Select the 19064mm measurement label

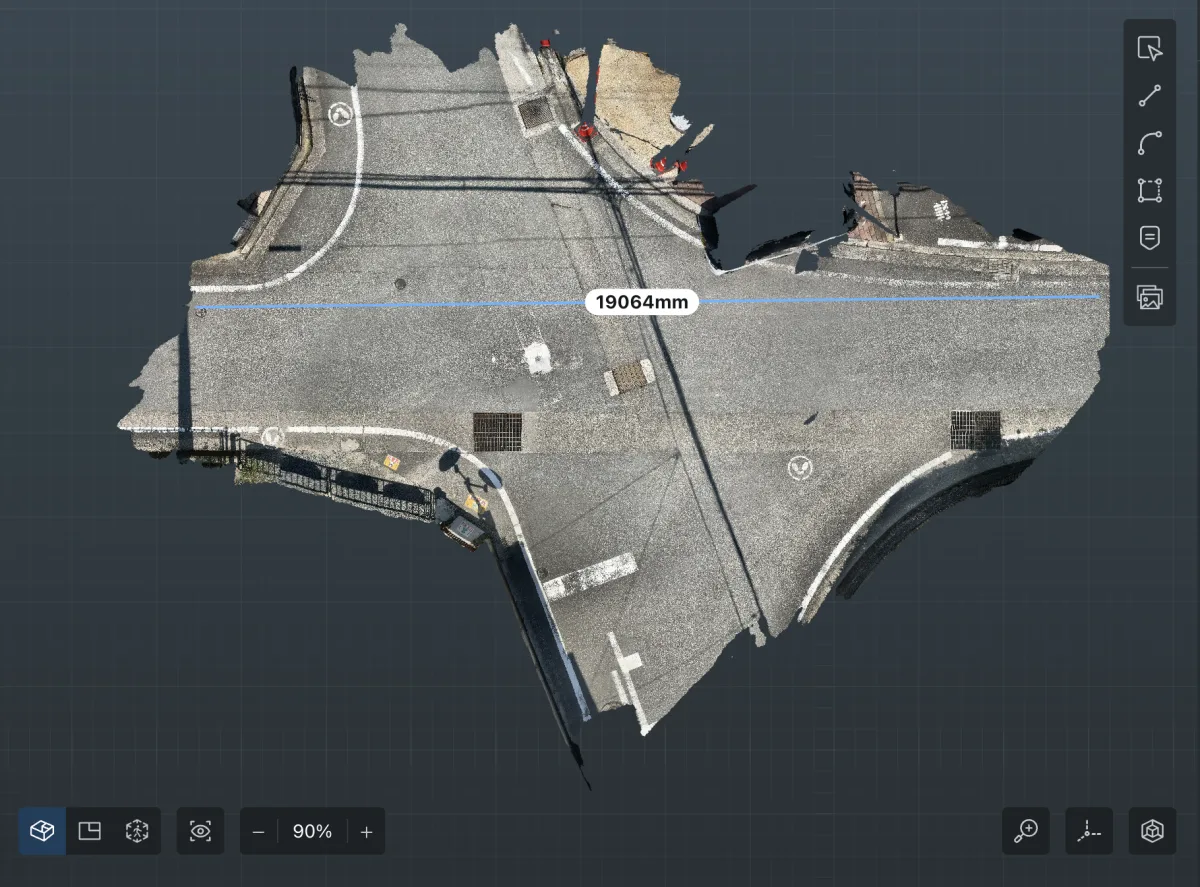point(641,302)
